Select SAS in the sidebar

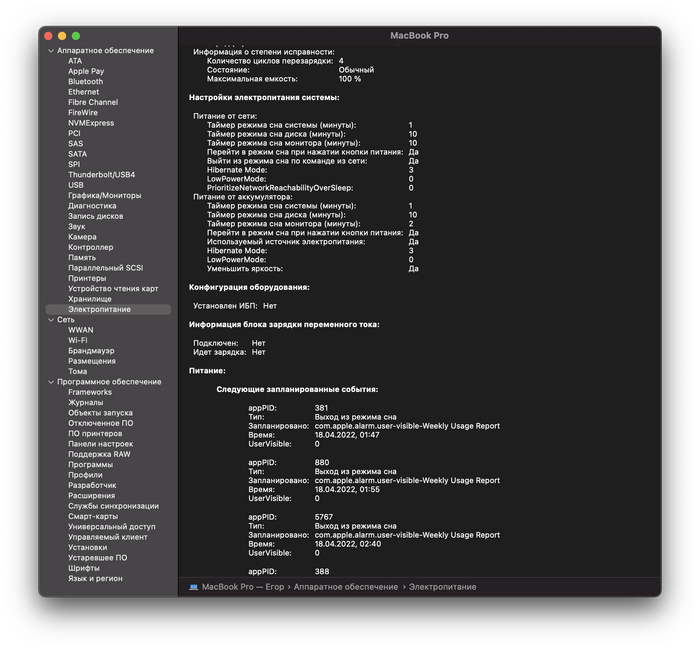click(75, 144)
